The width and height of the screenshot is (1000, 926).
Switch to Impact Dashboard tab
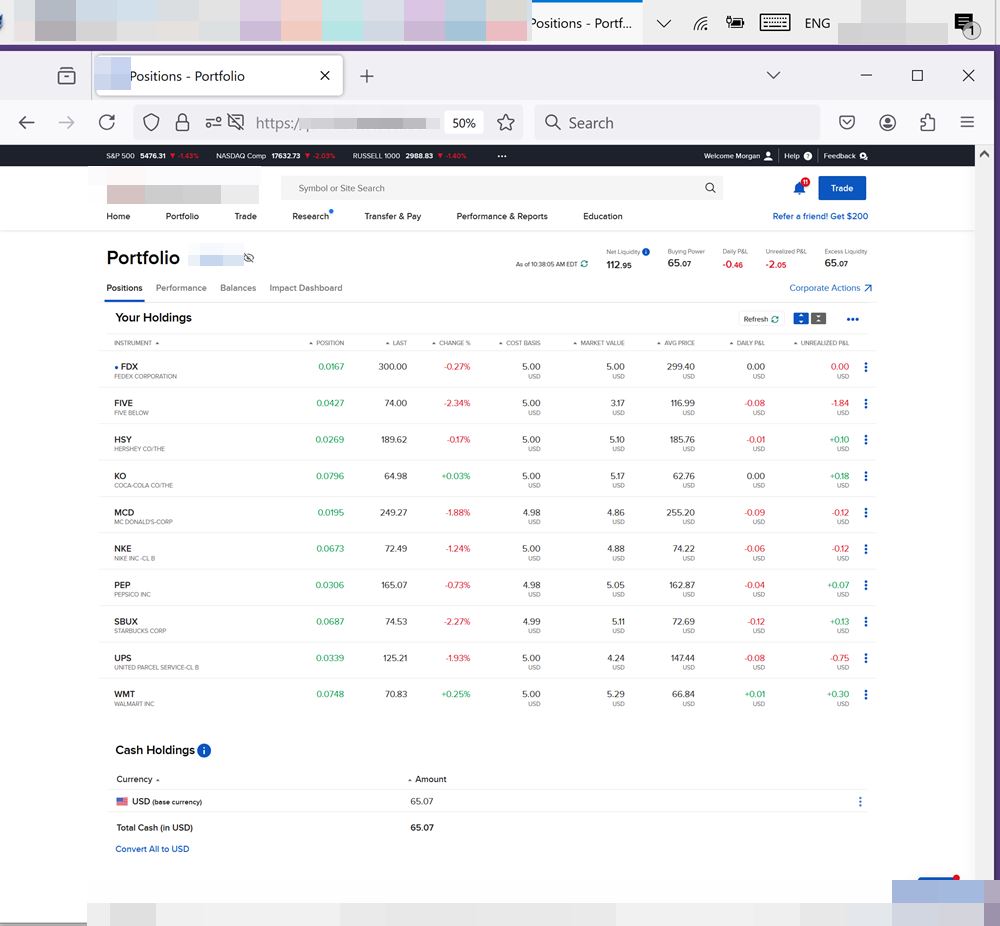tap(305, 288)
